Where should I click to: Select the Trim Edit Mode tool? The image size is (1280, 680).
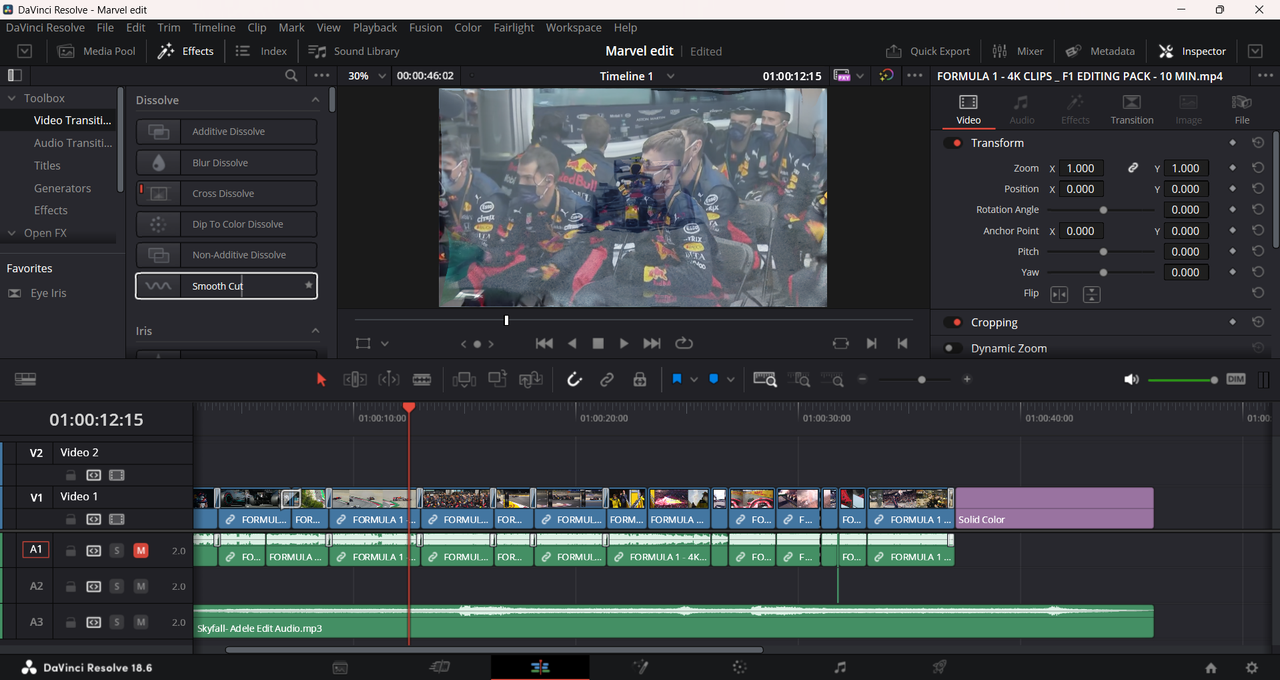(x=355, y=380)
